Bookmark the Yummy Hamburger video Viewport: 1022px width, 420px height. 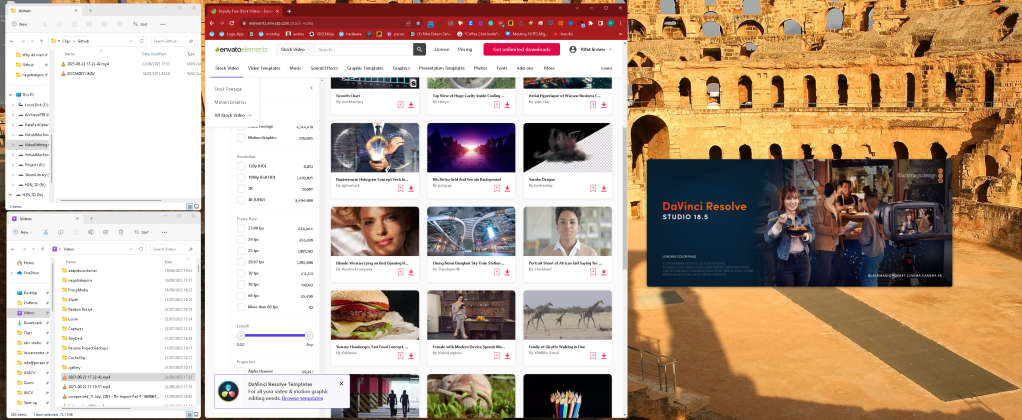click(400, 355)
